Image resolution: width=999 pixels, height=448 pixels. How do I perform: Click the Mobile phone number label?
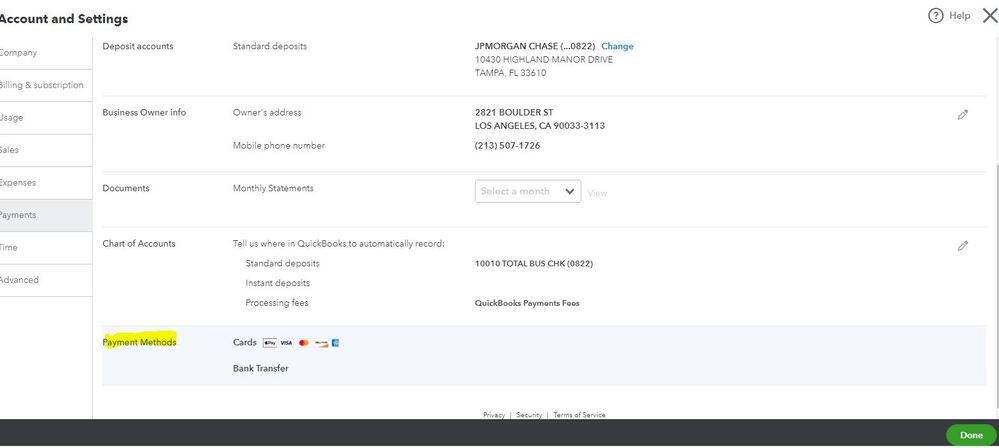click(x=279, y=145)
